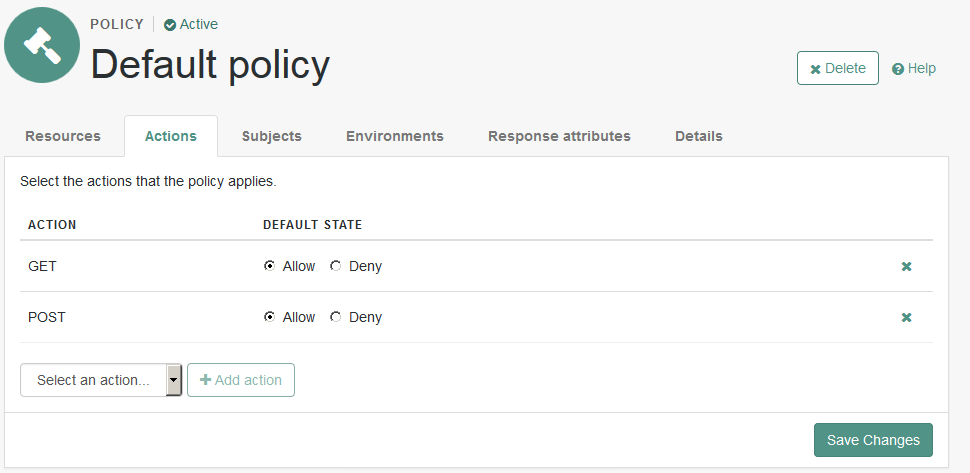
Task: Open the Select an action dropdown
Action: (x=93, y=380)
